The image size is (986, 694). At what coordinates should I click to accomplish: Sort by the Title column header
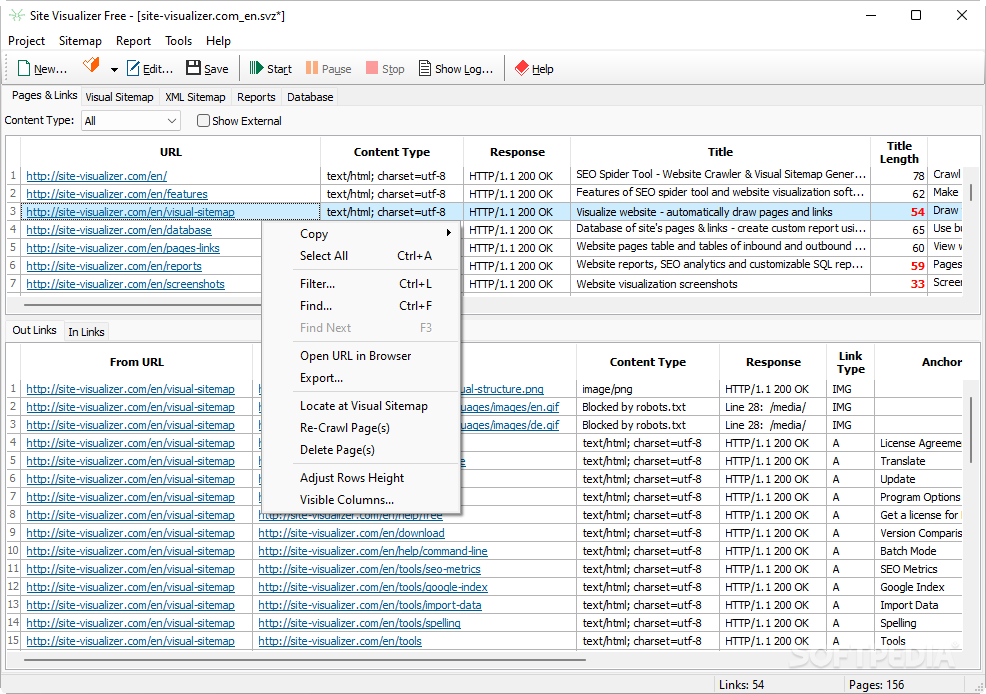(x=720, y=152)
